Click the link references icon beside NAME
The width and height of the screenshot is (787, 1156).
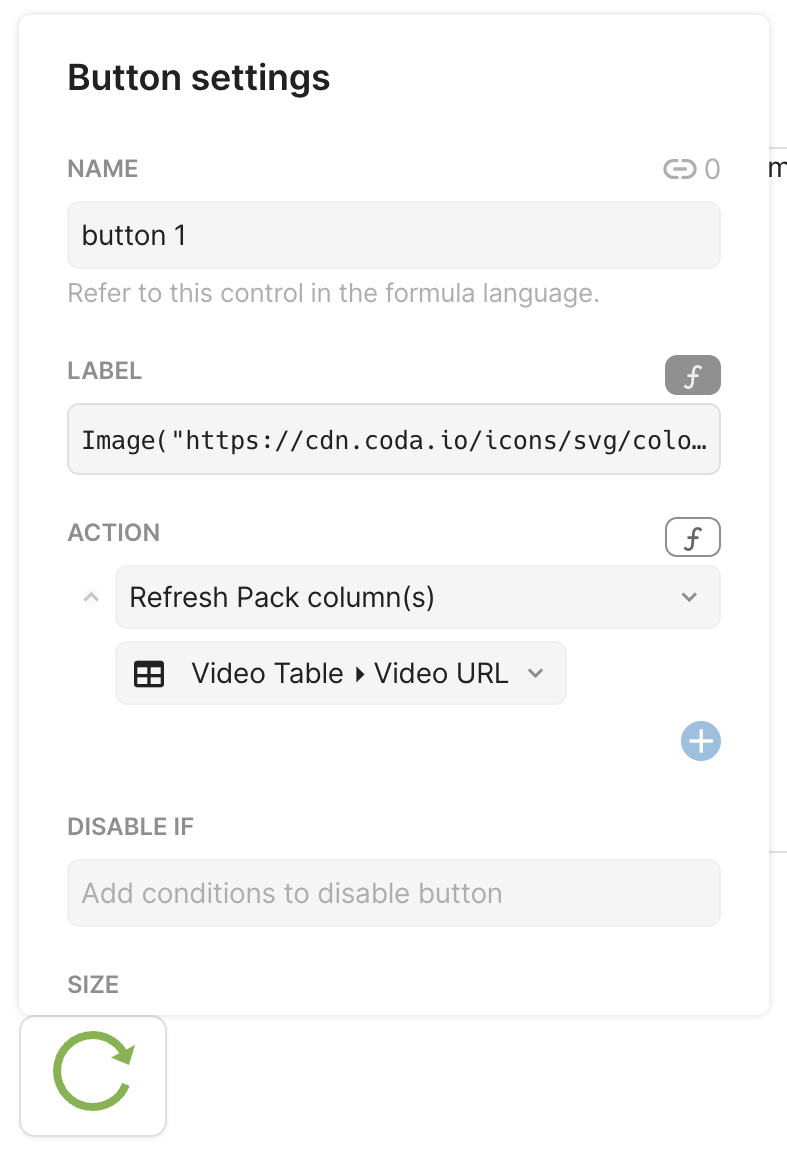[679, 170]
